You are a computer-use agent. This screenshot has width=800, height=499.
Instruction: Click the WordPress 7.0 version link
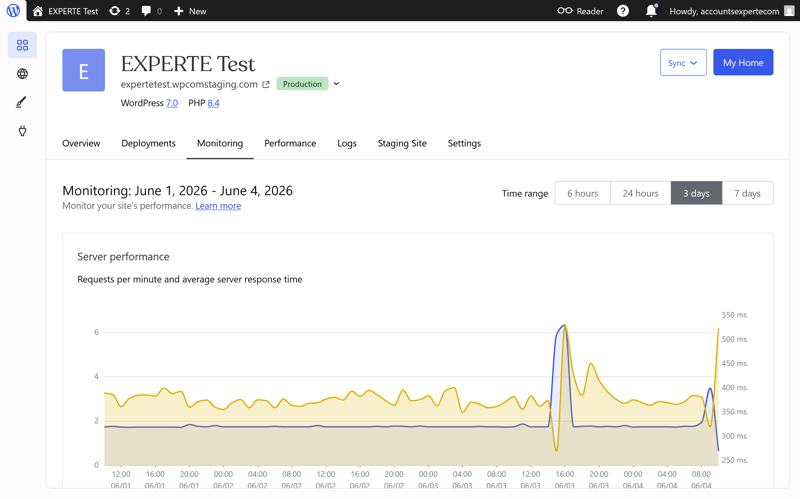coord(172,103)
